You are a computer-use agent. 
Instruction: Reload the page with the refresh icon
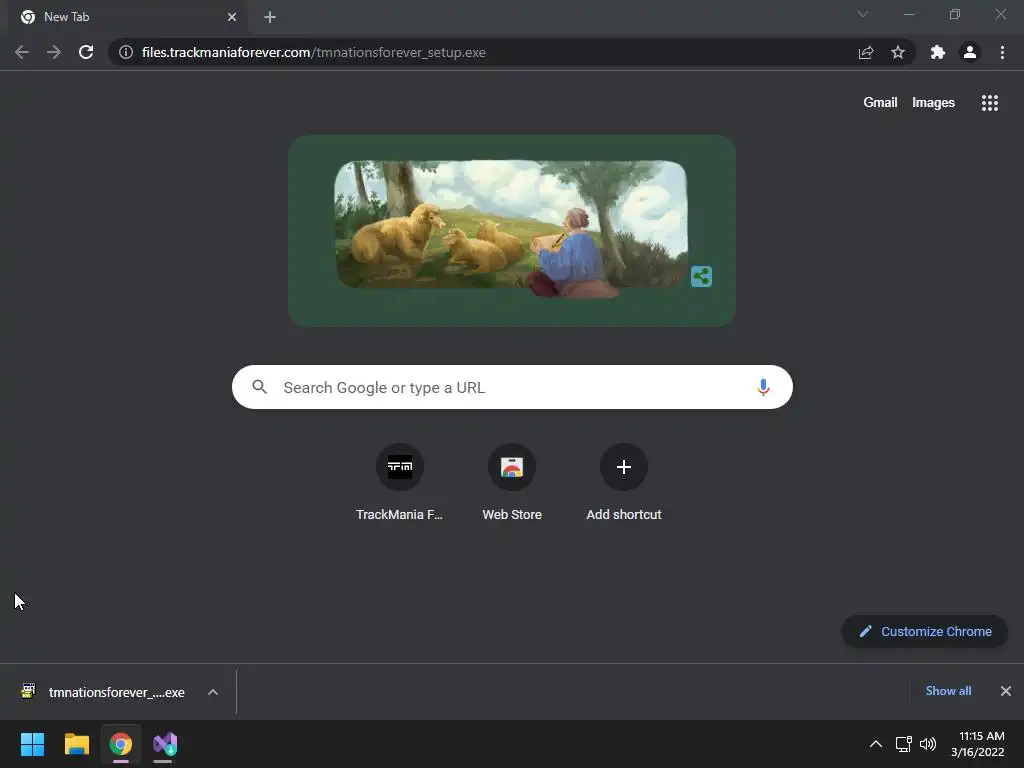click(86, 52)
